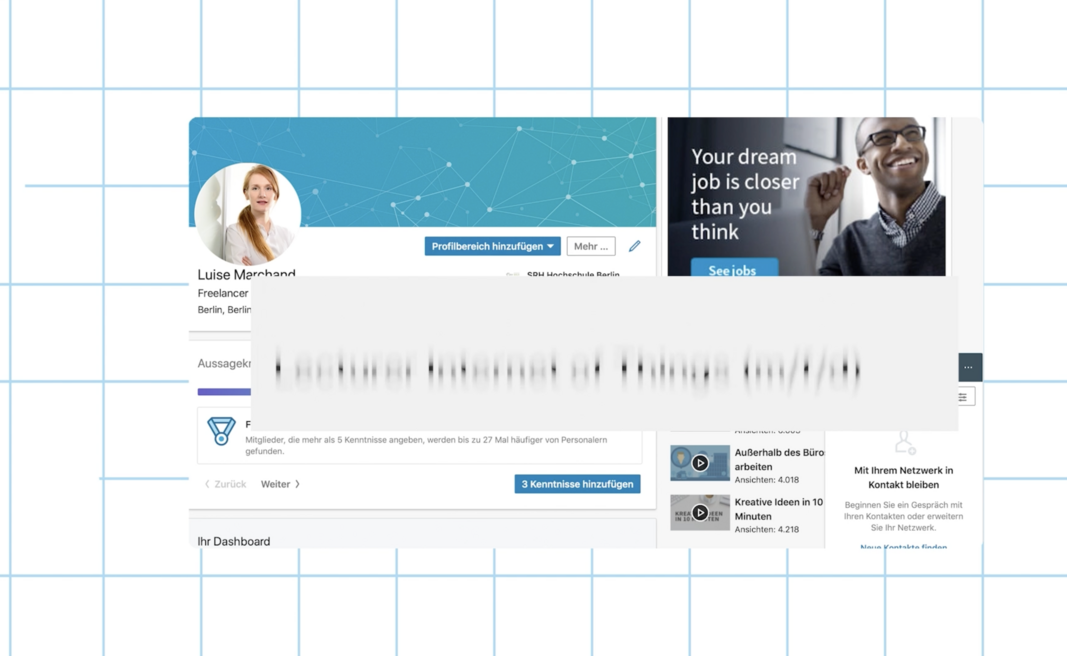Click the Neue Kontakte finden link

(903, 546)
